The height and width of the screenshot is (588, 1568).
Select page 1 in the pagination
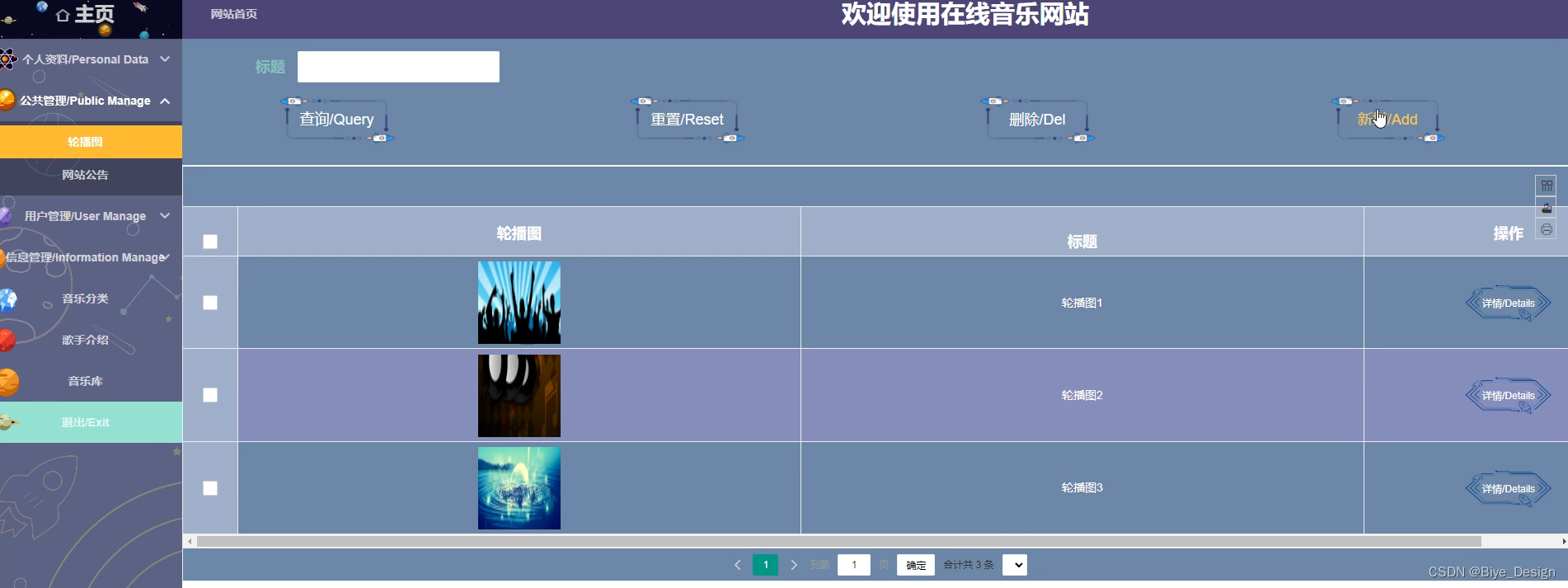coord(766,565)
